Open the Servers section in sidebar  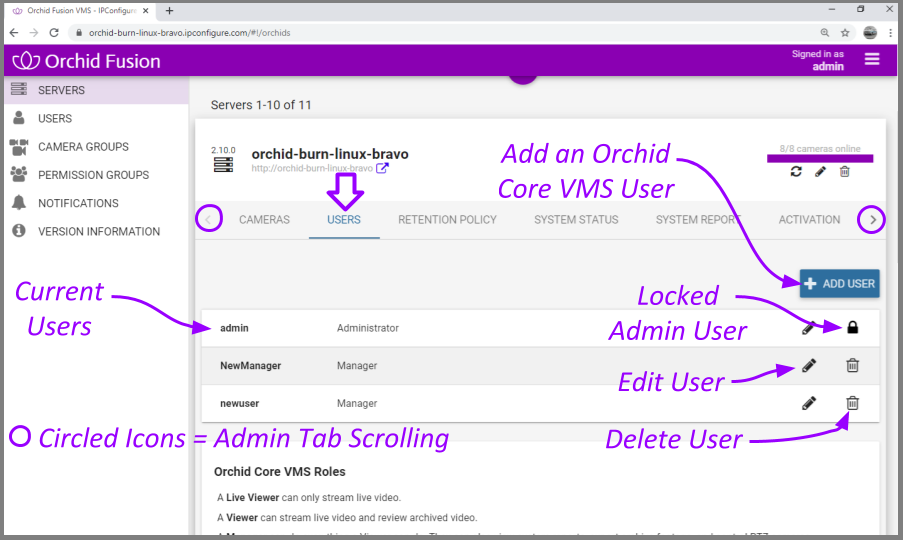96,90
